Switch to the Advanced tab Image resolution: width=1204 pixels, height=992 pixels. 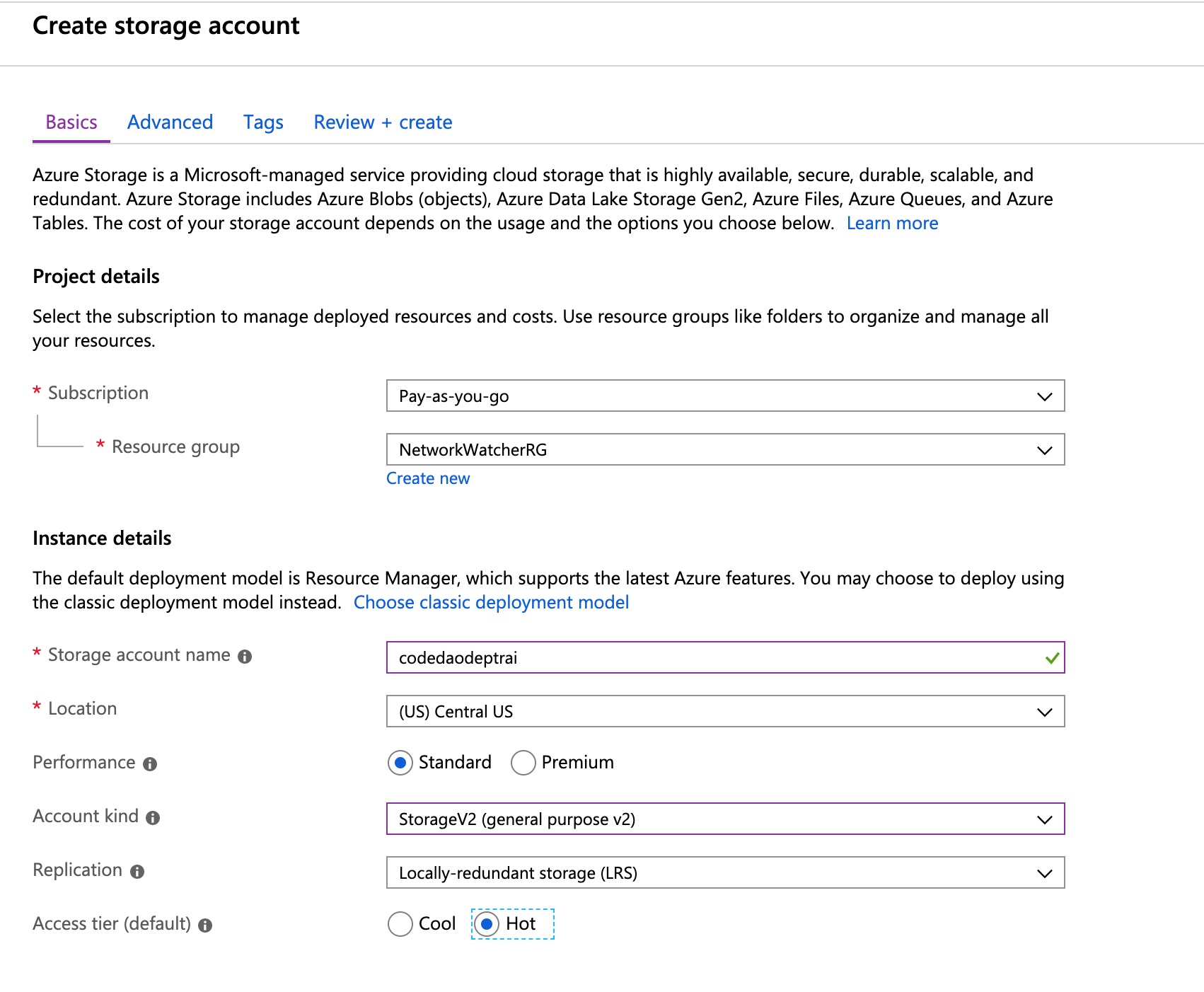point(170,122)
